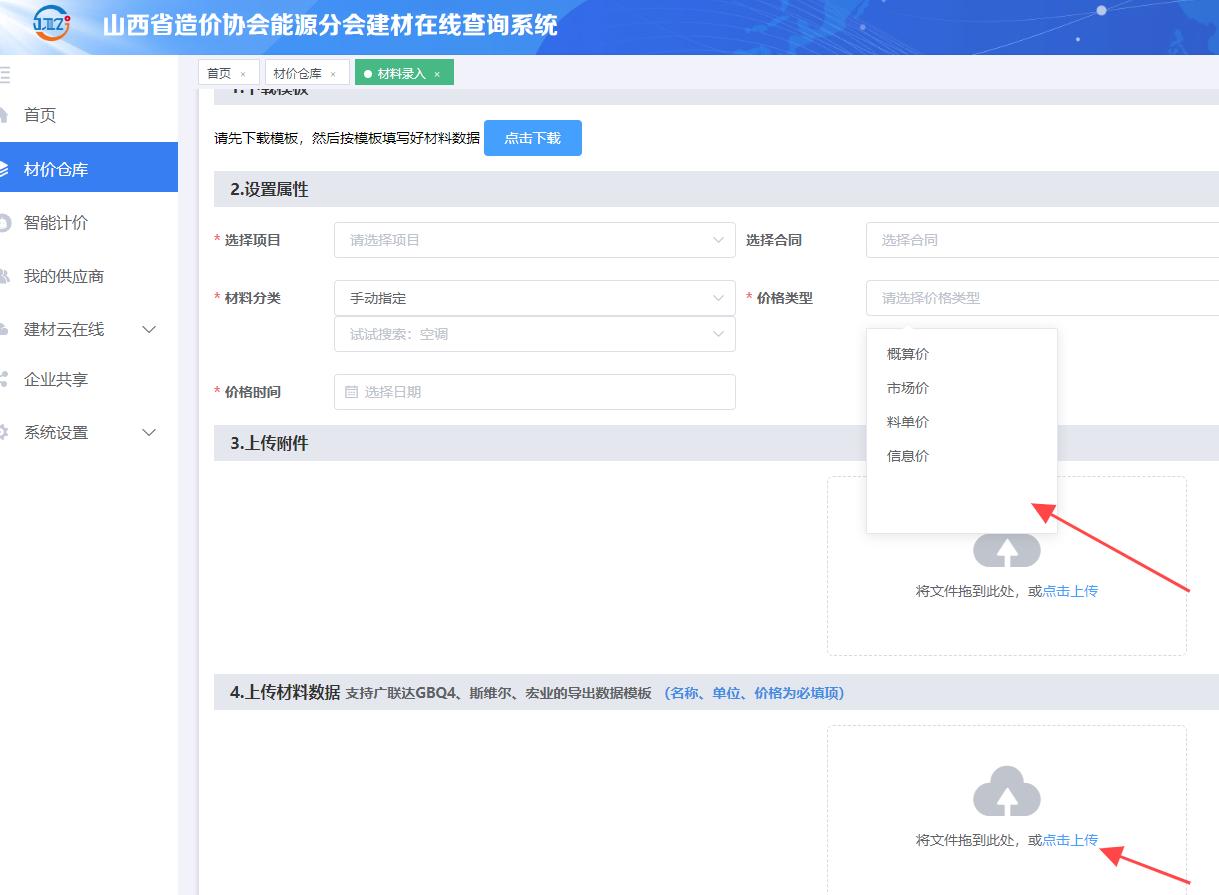Toggle the sidebar collapse hamburger icon
Viewport: 1219px width, 895px height.
[x=5, y=74]
